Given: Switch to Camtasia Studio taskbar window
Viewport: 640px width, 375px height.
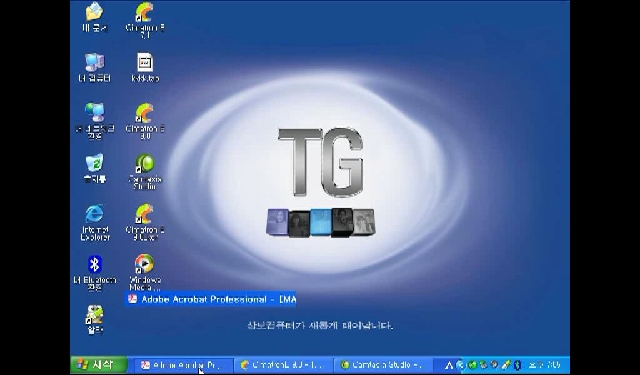Looking at the screenshot, I should coord(383,365).
